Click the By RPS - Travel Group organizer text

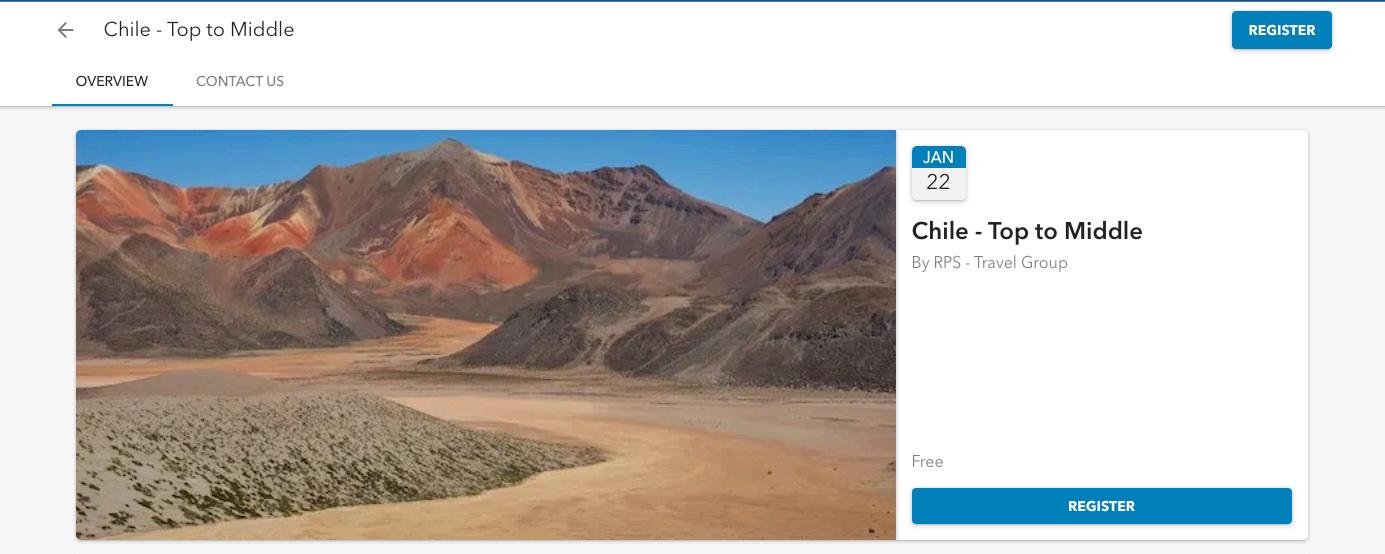pyautogui.click(x=990, y=262)
